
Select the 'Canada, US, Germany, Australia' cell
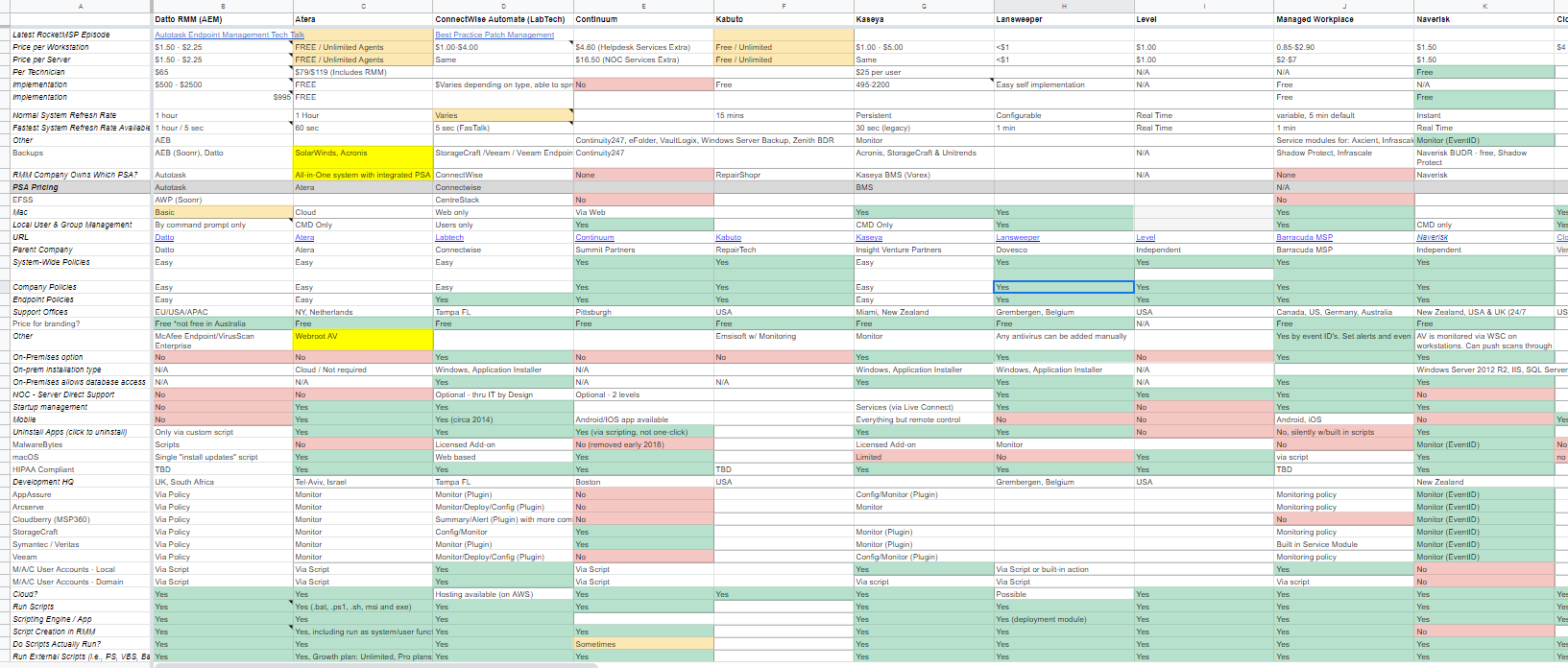[x=1344, y=312]
